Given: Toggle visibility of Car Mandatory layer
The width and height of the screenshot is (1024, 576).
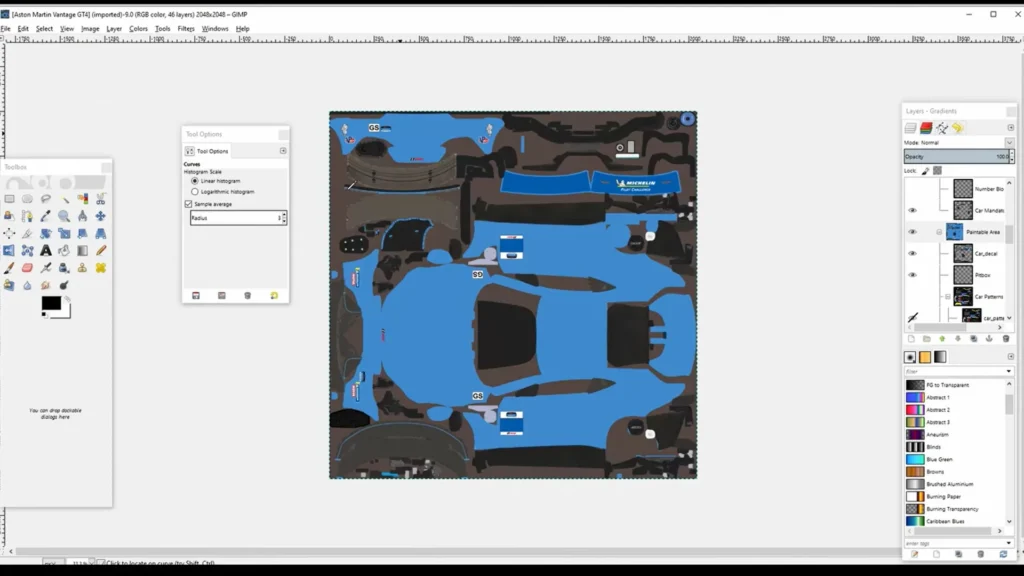Looking at the screenshot, I should pyautogui.click(x=912, y=210).
